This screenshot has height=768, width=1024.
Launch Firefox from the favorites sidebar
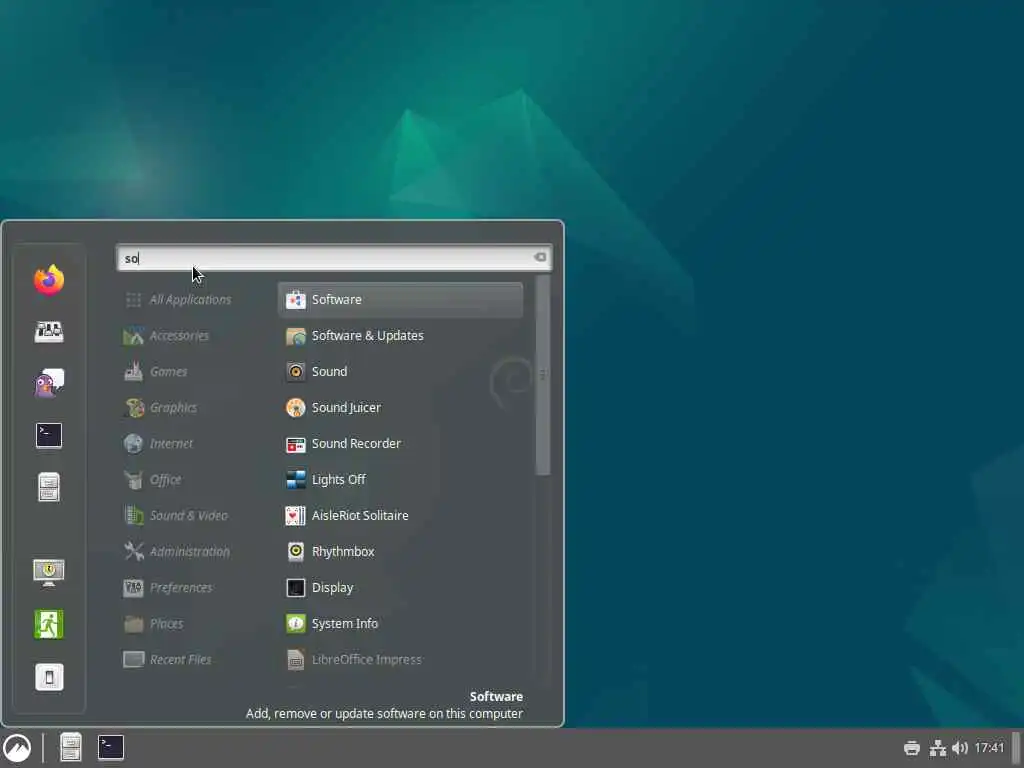(x=49, y=280)
